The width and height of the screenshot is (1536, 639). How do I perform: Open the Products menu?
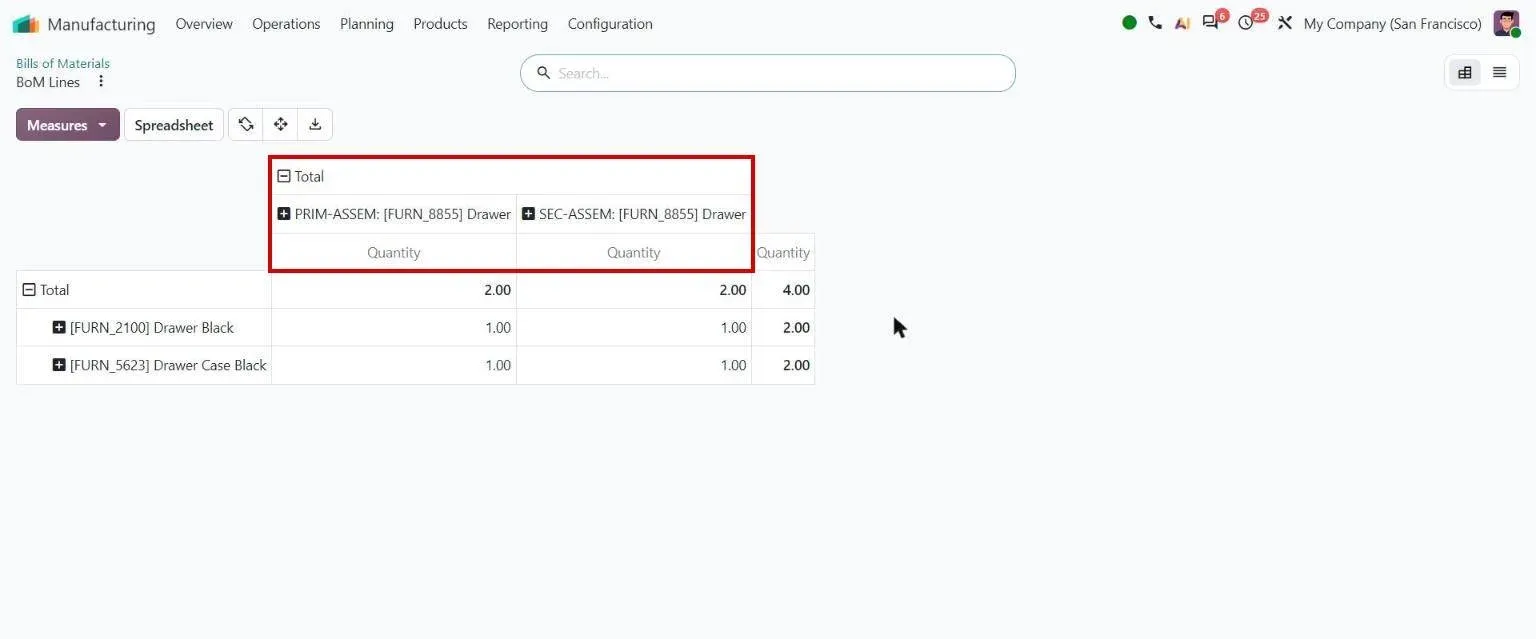[440, 24]
